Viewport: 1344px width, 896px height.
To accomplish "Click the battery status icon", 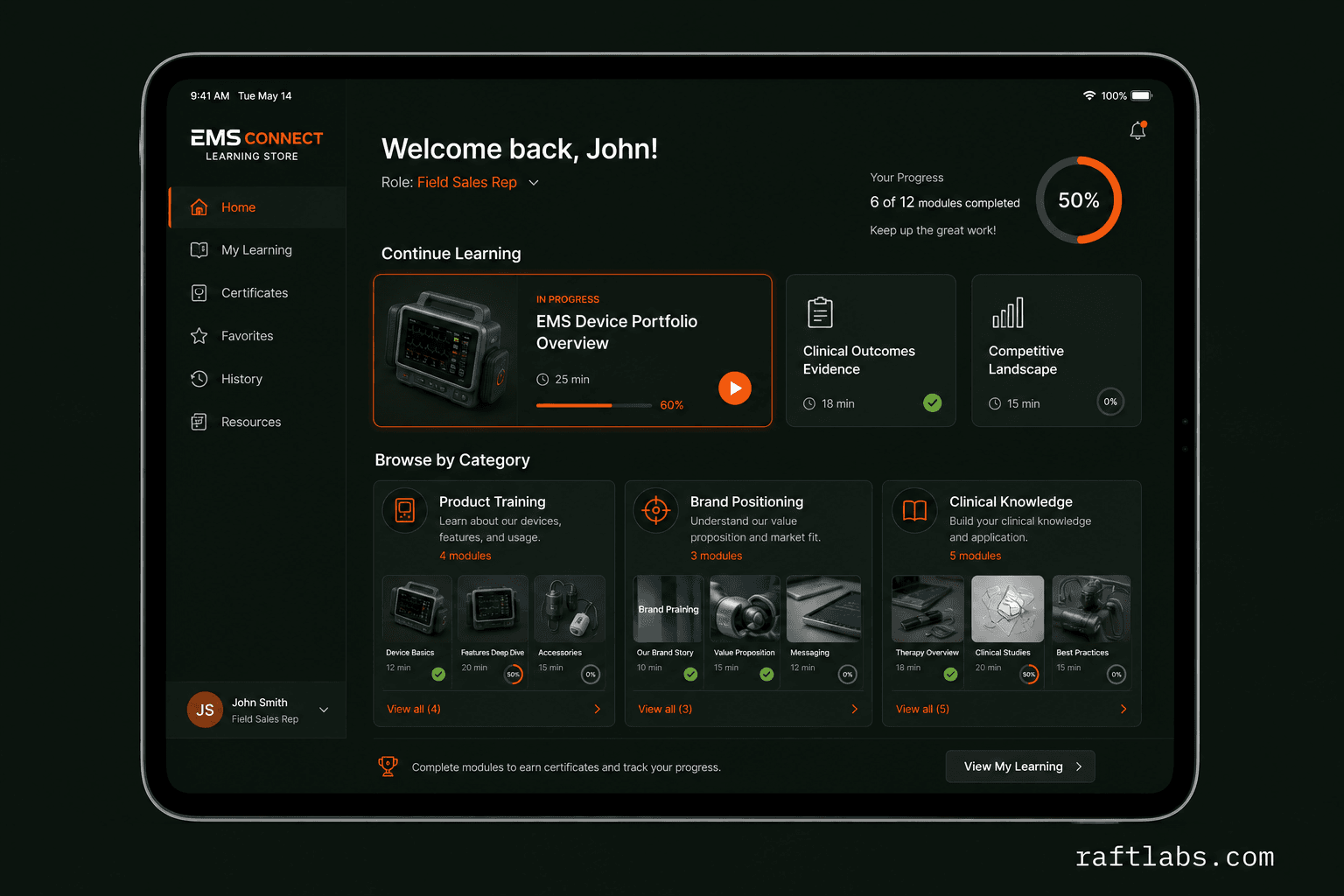I will click(1142, 95).
